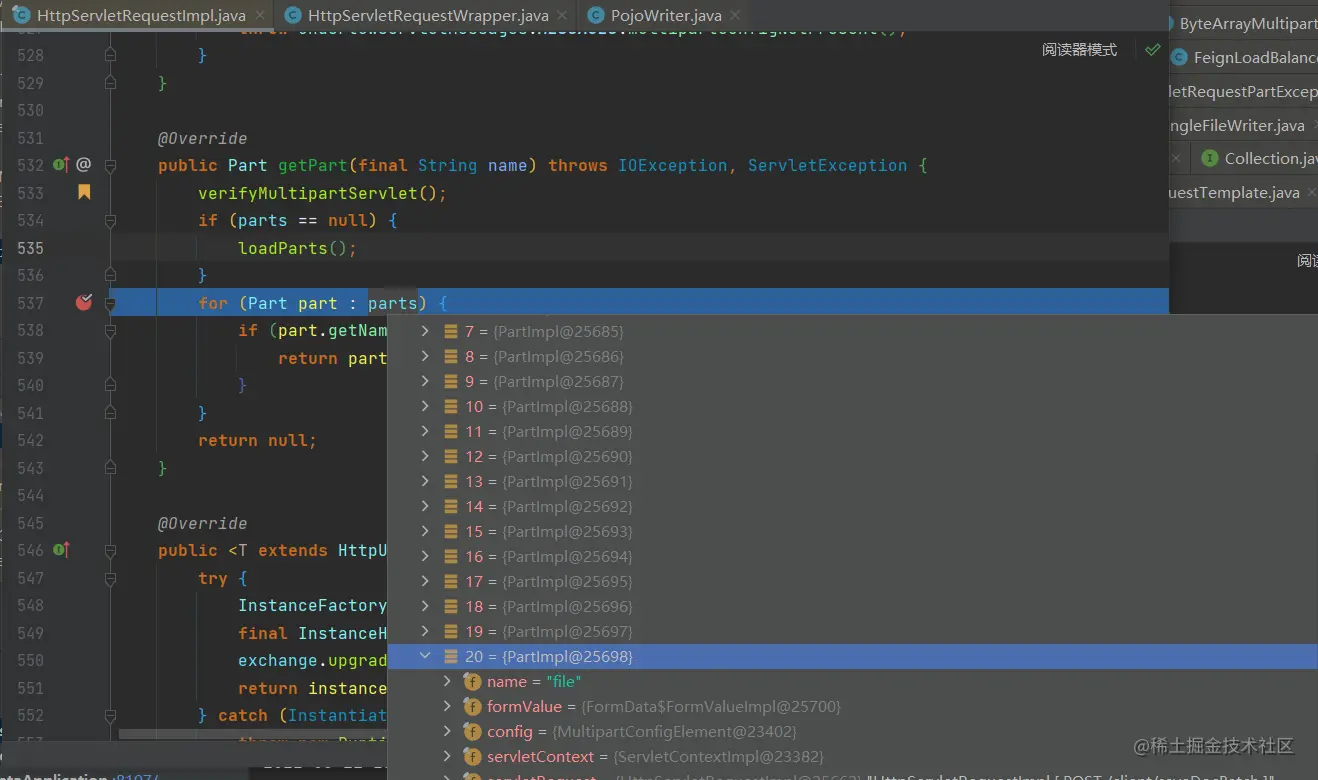Click the array element icon of row 7
This screenshot has width=1318, height=780.
click(452, 331)
